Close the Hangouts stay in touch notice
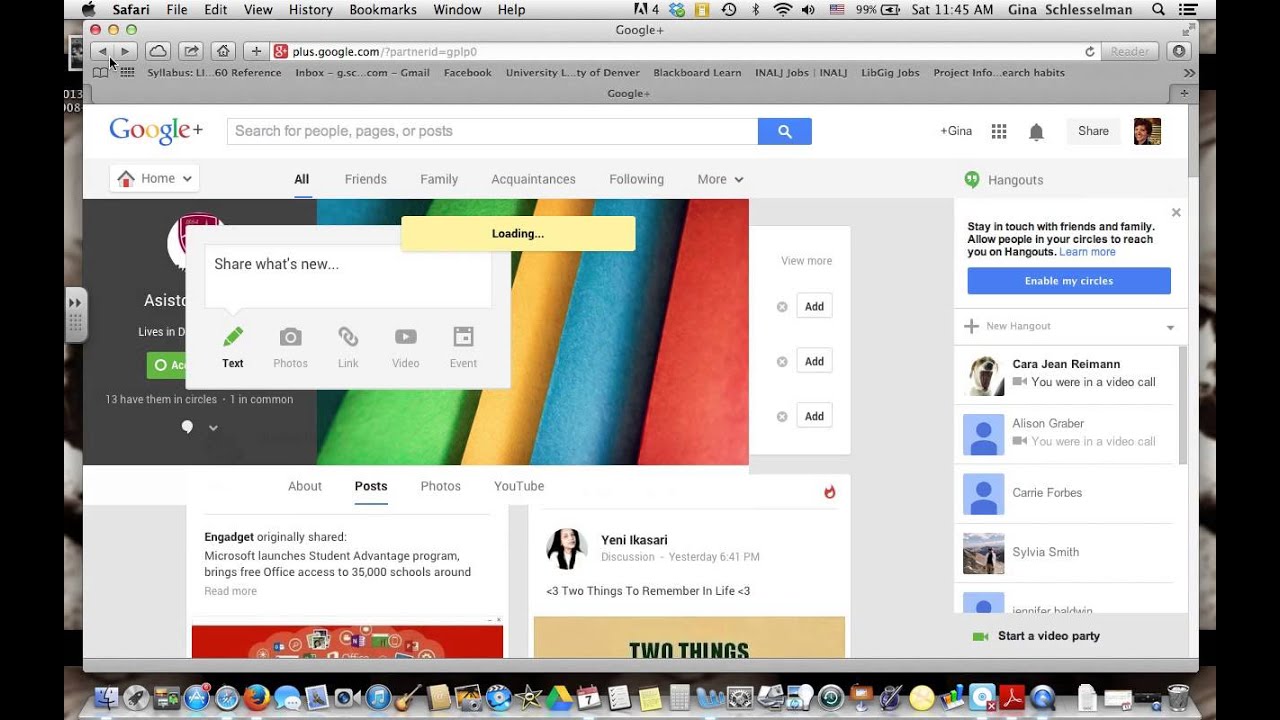 (x=1176, y=212)
